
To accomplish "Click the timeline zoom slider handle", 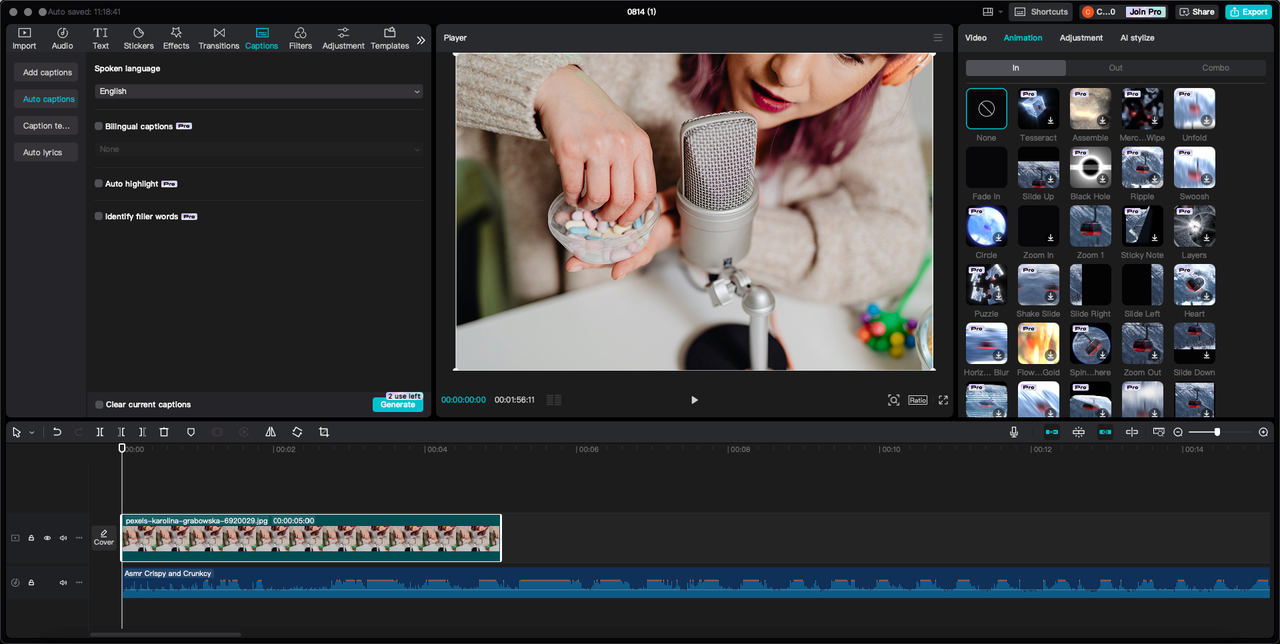I will click(x=1217, y=432).
